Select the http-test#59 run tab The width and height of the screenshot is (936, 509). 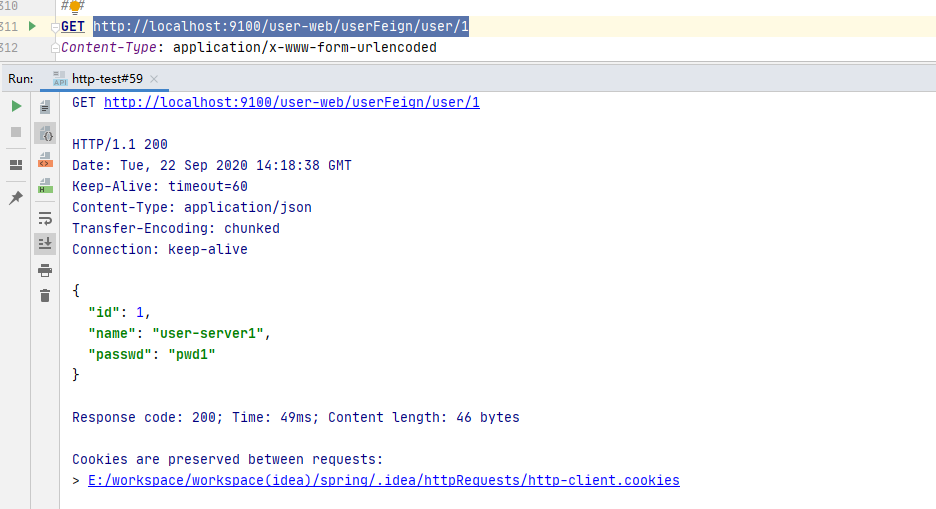tap(103, 78)
